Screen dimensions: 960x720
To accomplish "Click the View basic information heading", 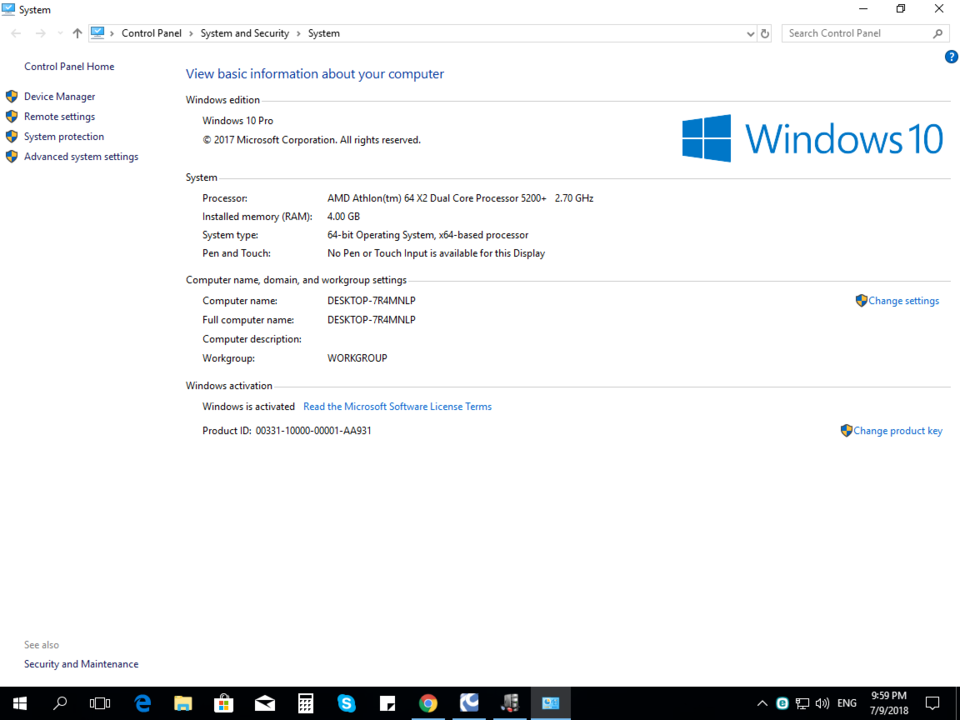I will 315,74.
